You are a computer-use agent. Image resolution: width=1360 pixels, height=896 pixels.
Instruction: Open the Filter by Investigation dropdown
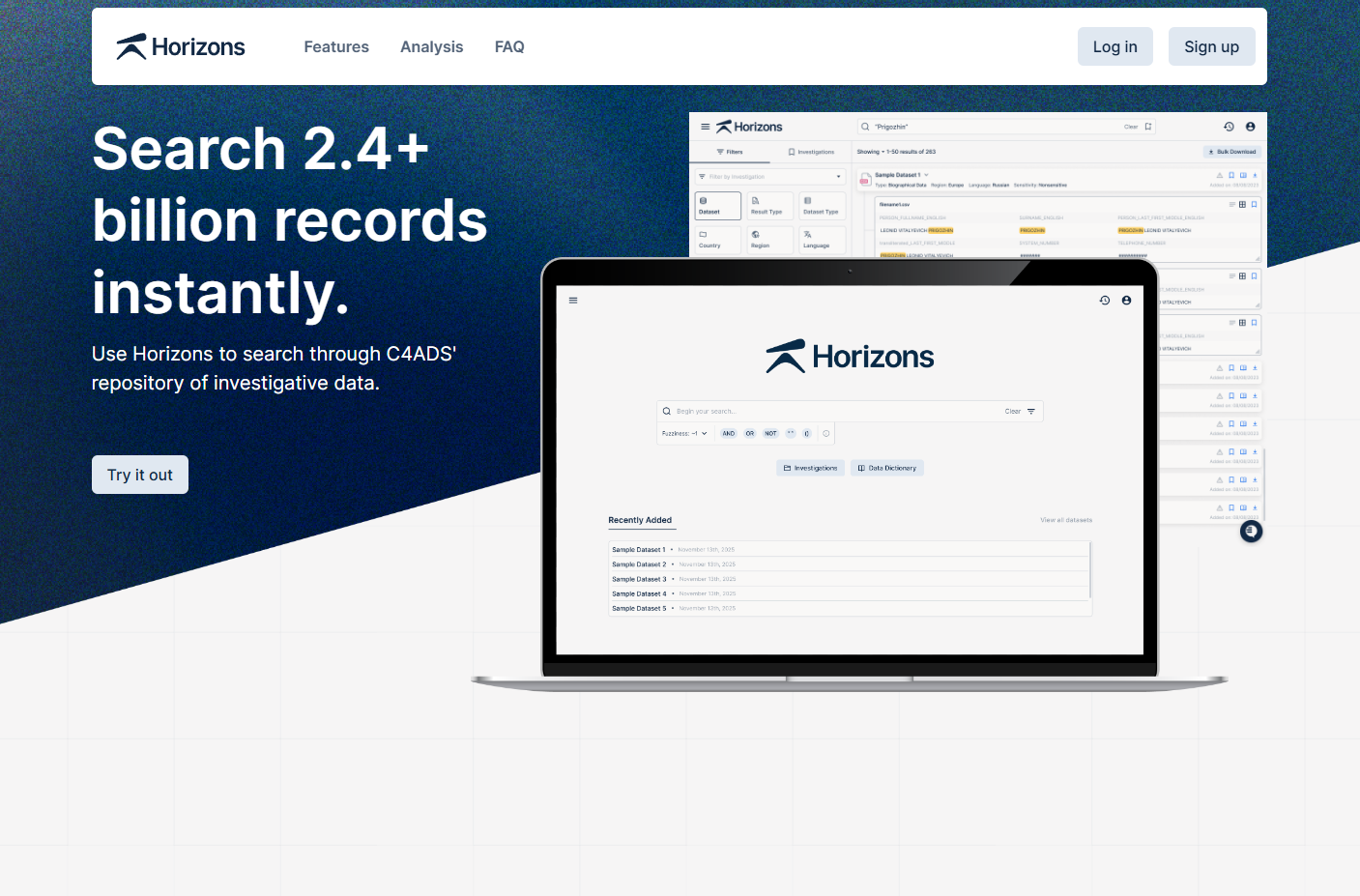(x=770, y=177)
